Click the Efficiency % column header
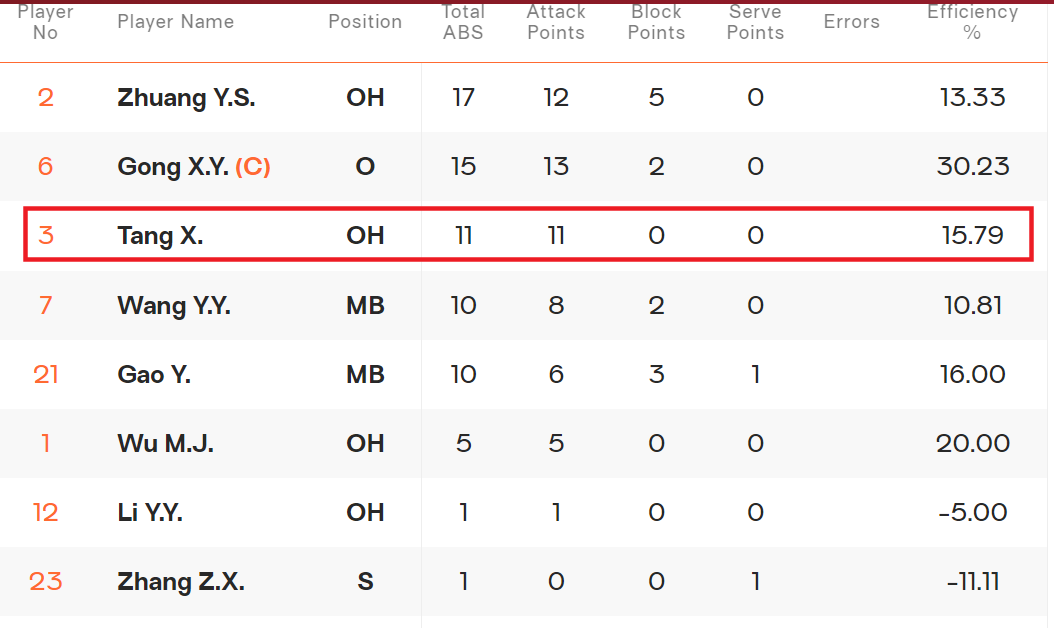 tap(972, 22)
